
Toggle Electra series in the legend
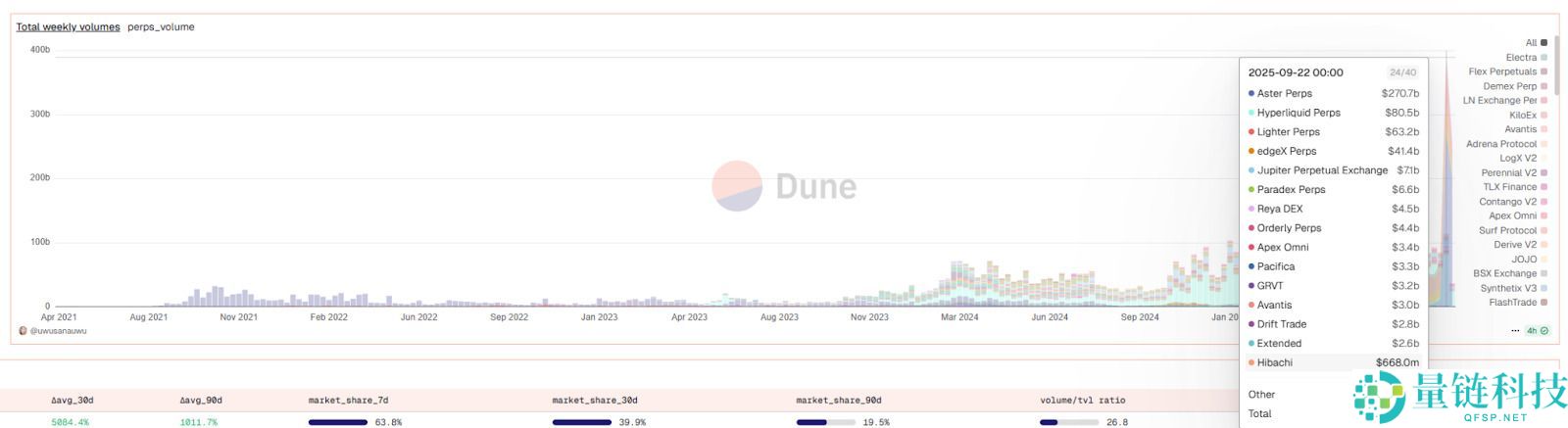tap(1526, 58)
